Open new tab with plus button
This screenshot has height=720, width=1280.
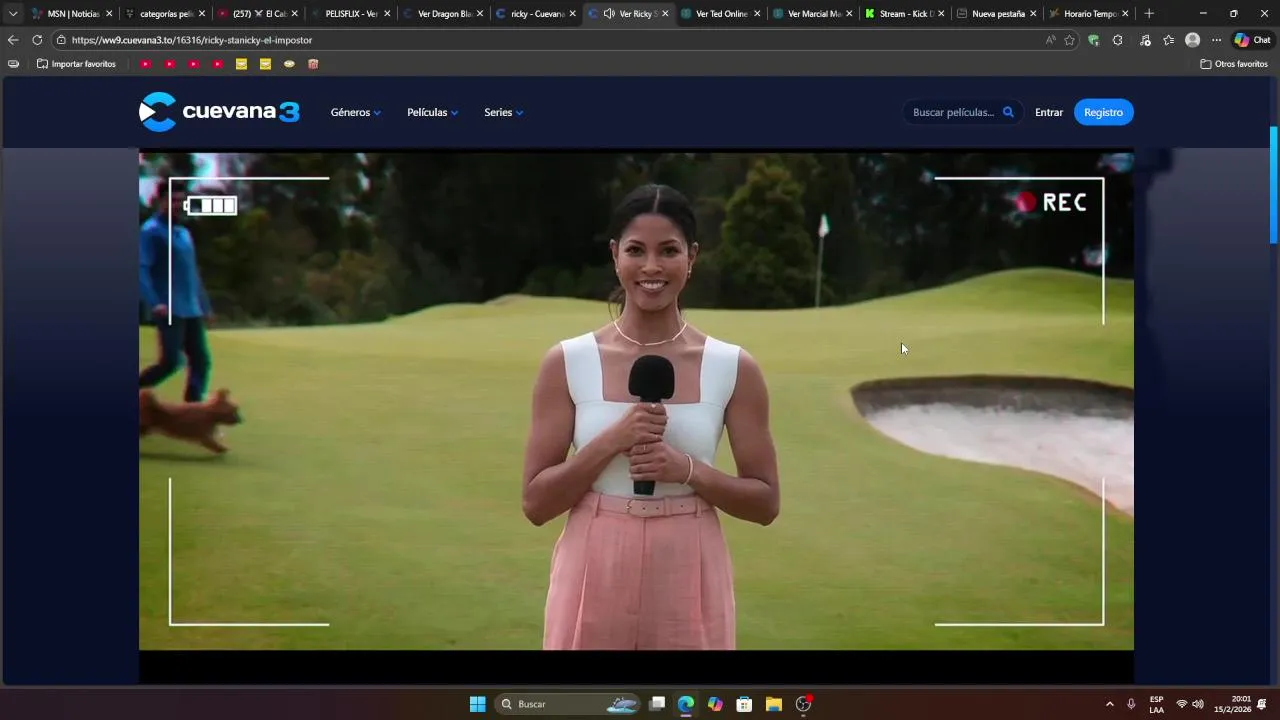point(1149,14)
